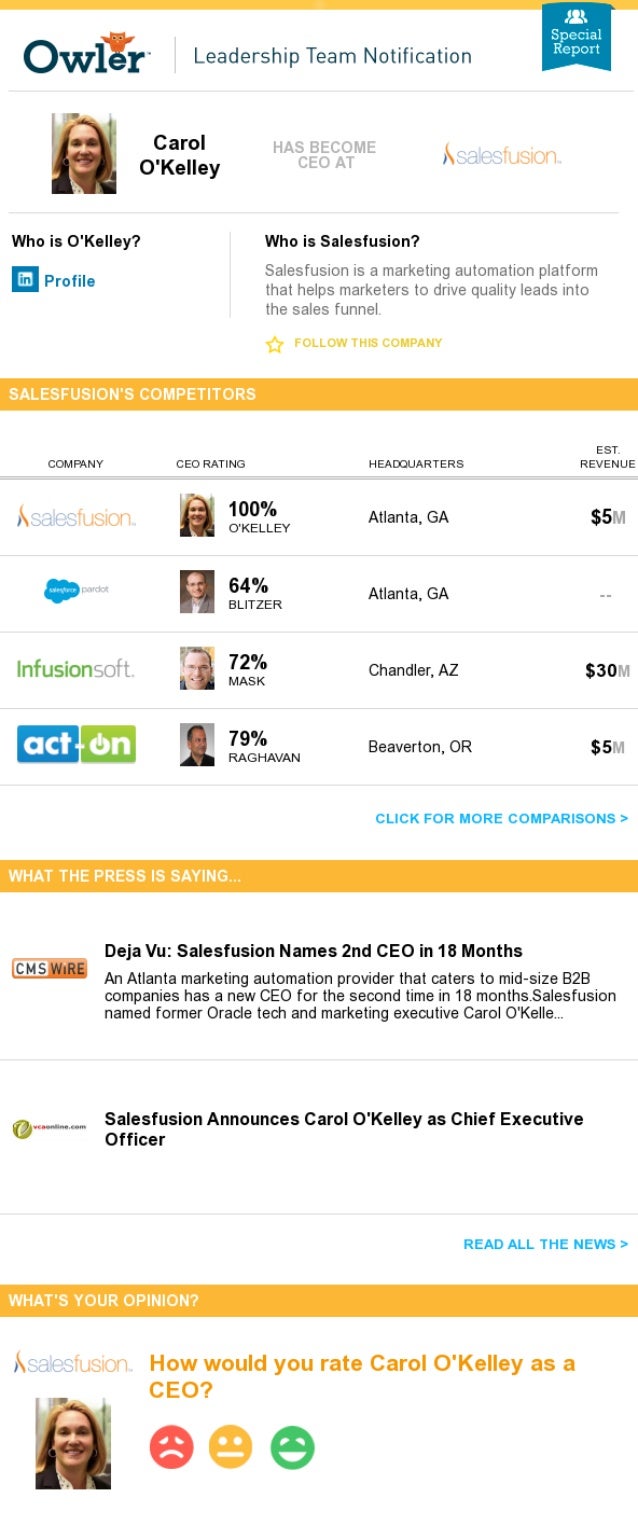Click Raghavan's CEO photo thumbnail
Image resolution: width=638 pixels, height=1525 pixels.
pyautogui.click(x=197, y=745)
